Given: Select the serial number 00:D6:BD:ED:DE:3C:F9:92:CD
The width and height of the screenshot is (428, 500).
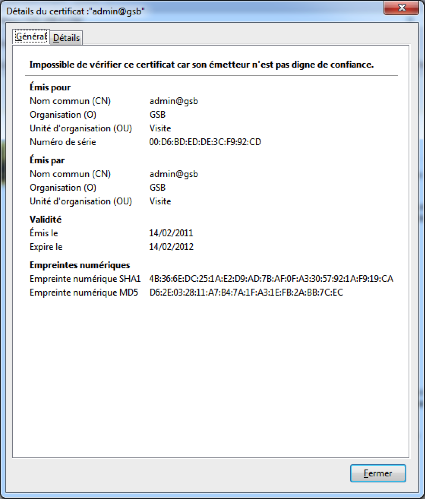Looking at the screenshot, I should click(205, 142).
